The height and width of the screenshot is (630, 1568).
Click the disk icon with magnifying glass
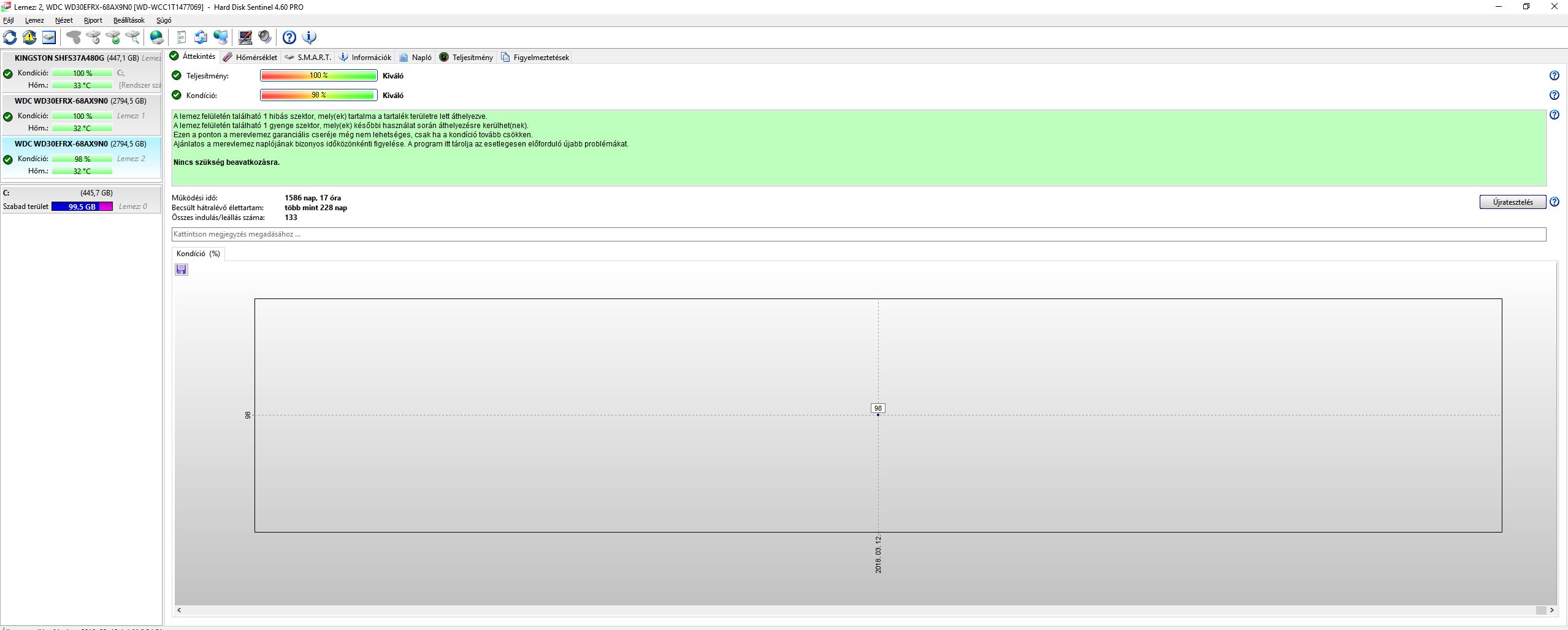click(132, 37)
